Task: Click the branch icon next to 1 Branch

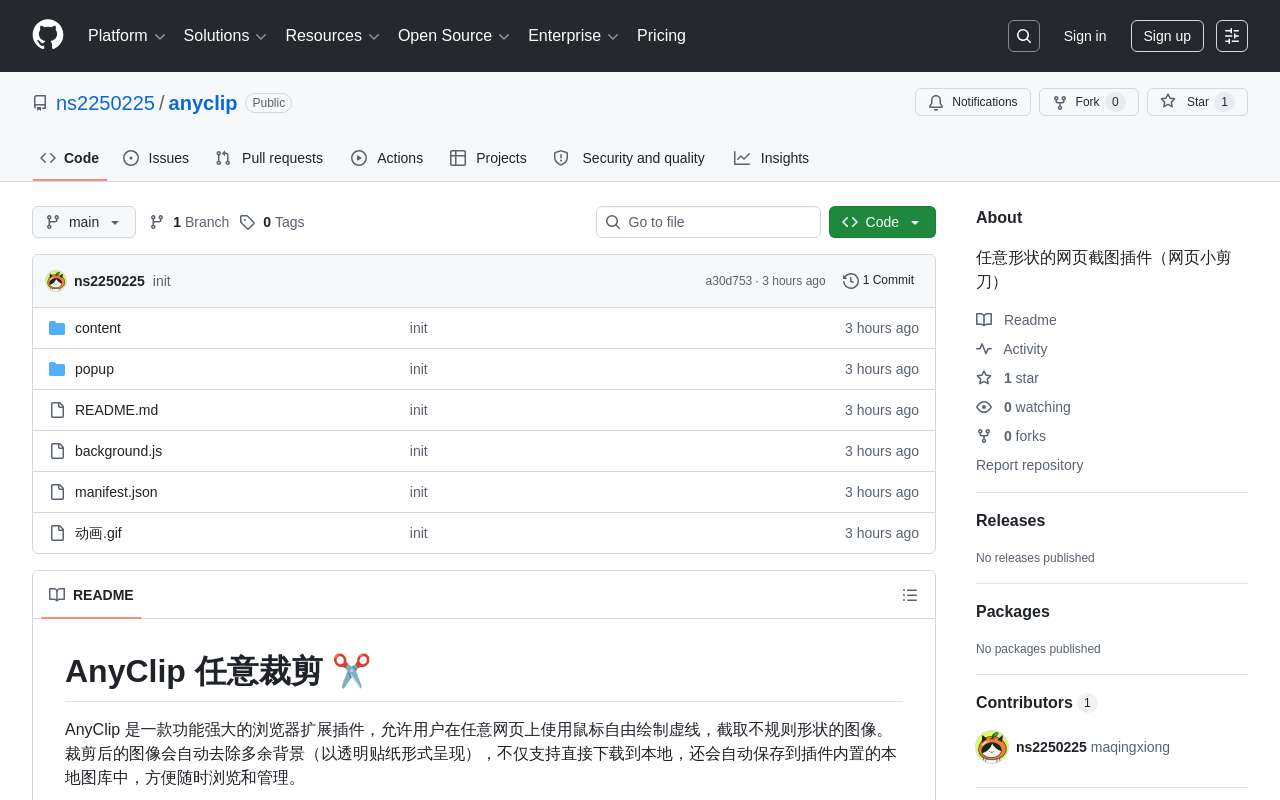Action: pos(157,222)
